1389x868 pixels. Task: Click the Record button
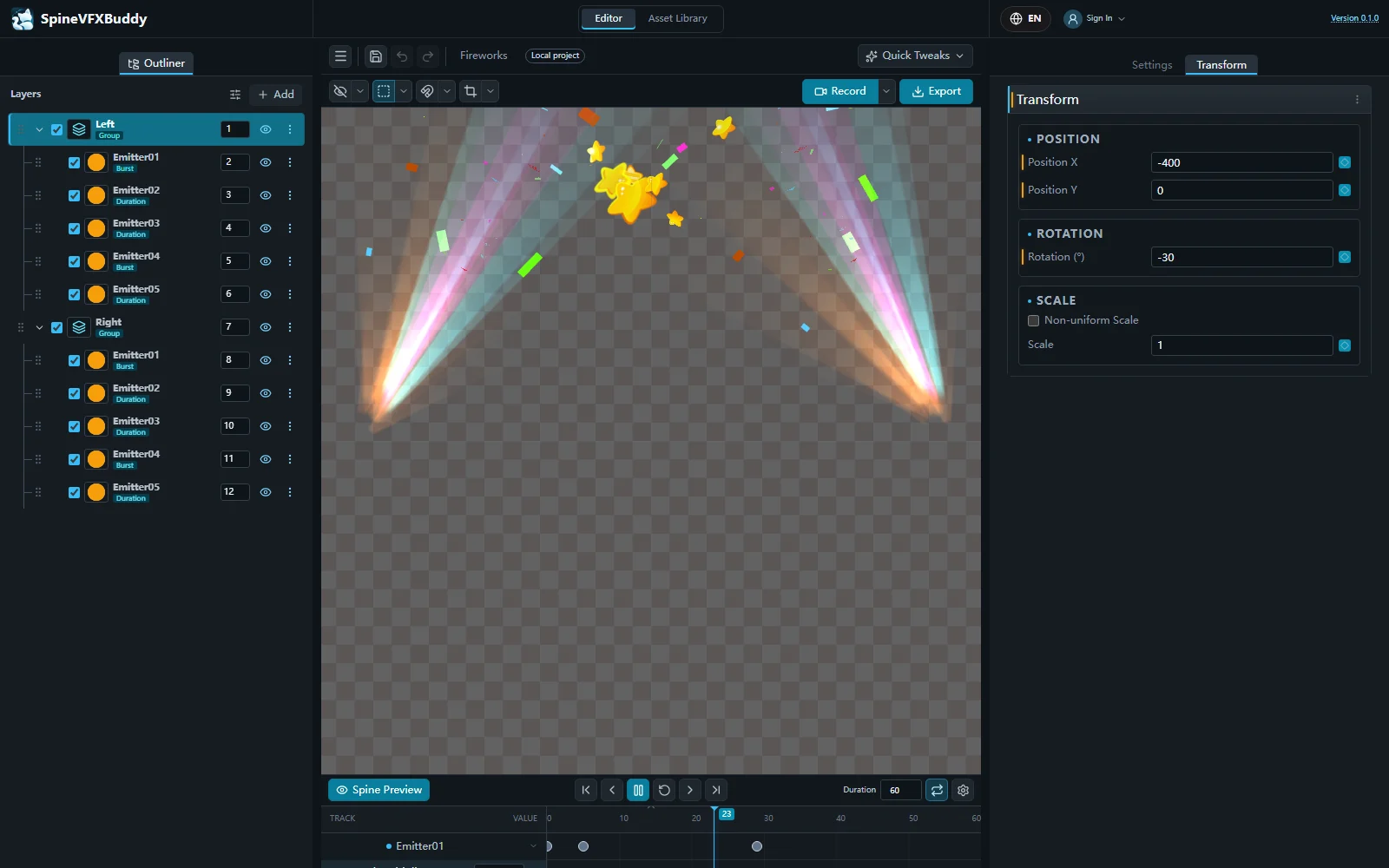(x=840, y=91)
